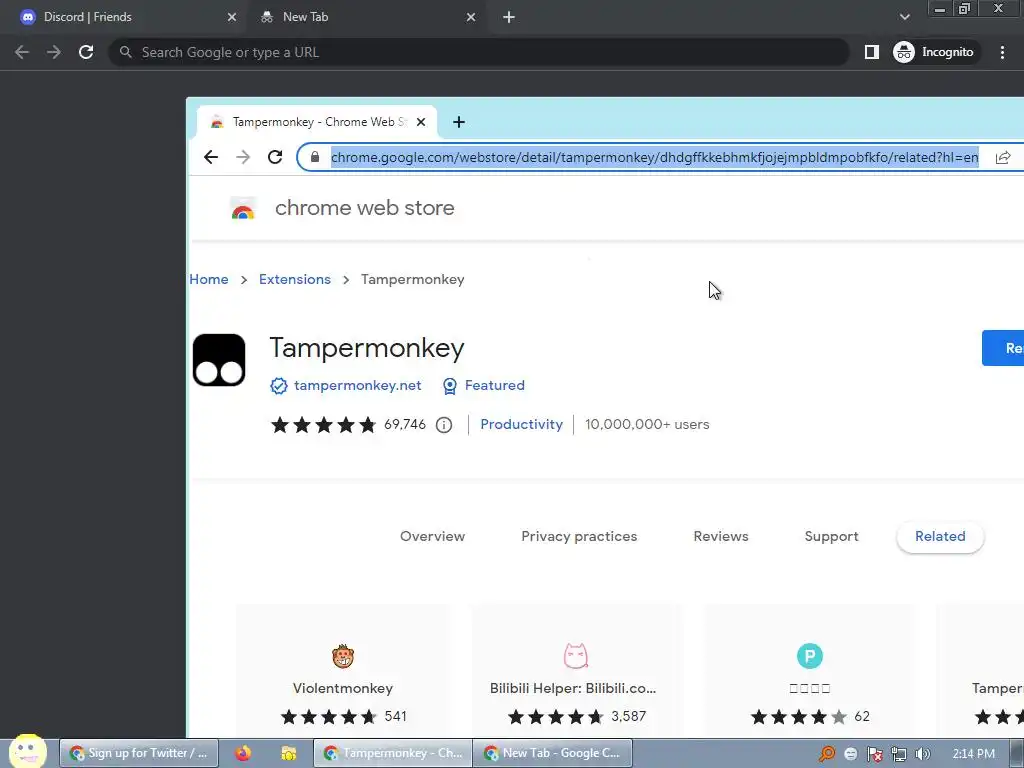Click the chrome web store title text

(364, 208)
